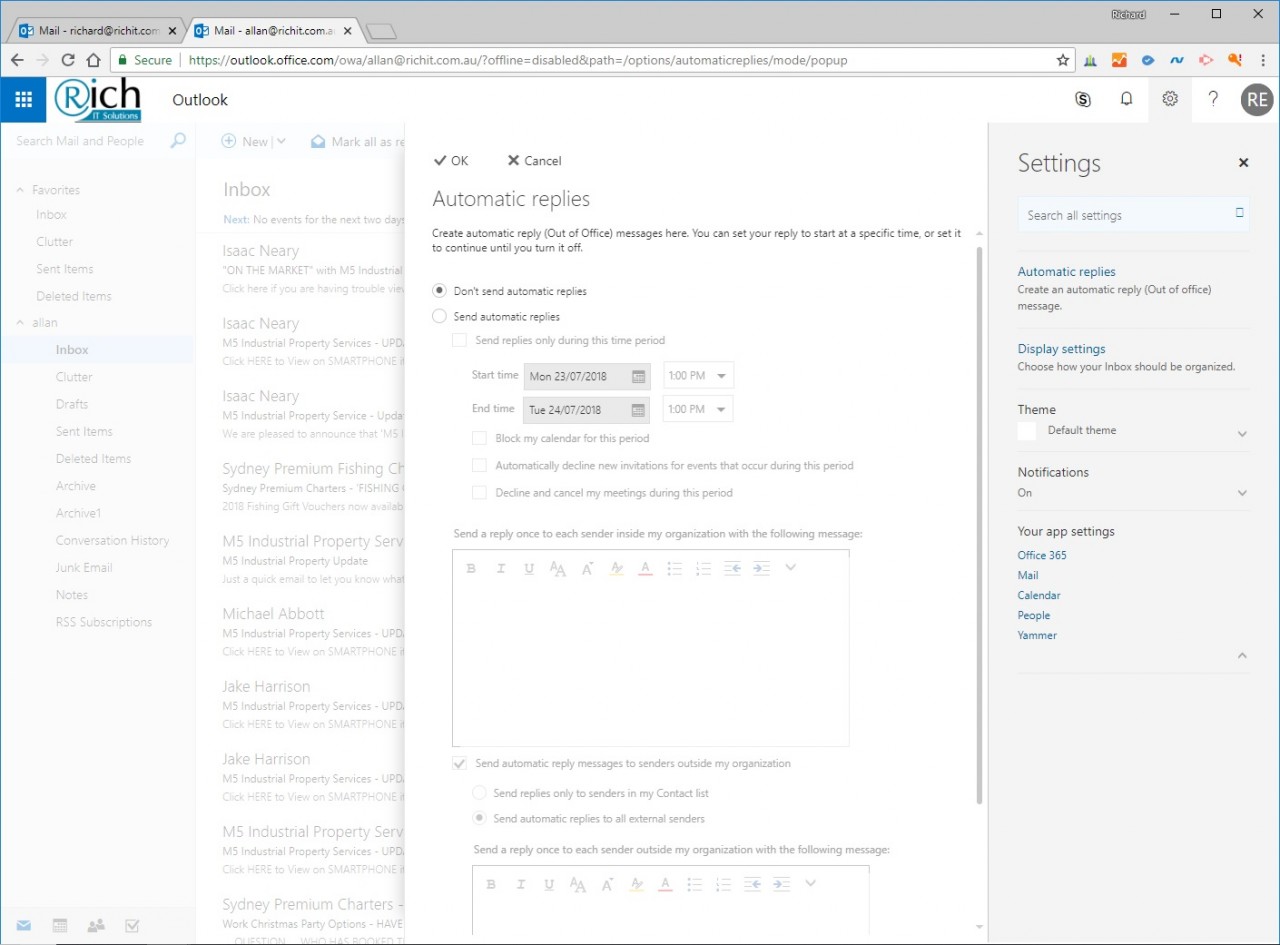
Task: Click bullet list in outside-organization editor
Action: 695,884
